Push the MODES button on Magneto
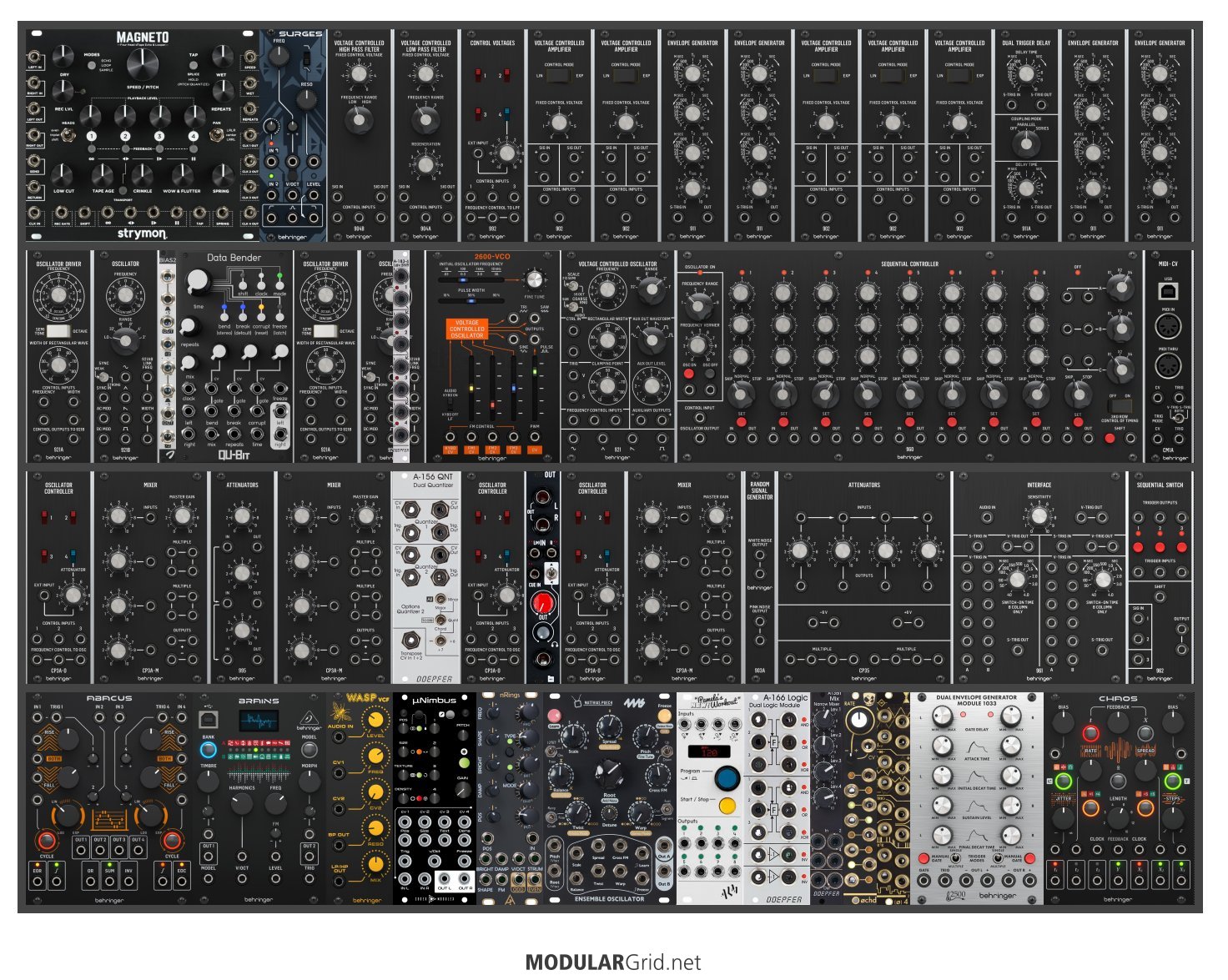Image resolution: width=1228 pixels, height=980 pixels. click(x=92, y=64)
